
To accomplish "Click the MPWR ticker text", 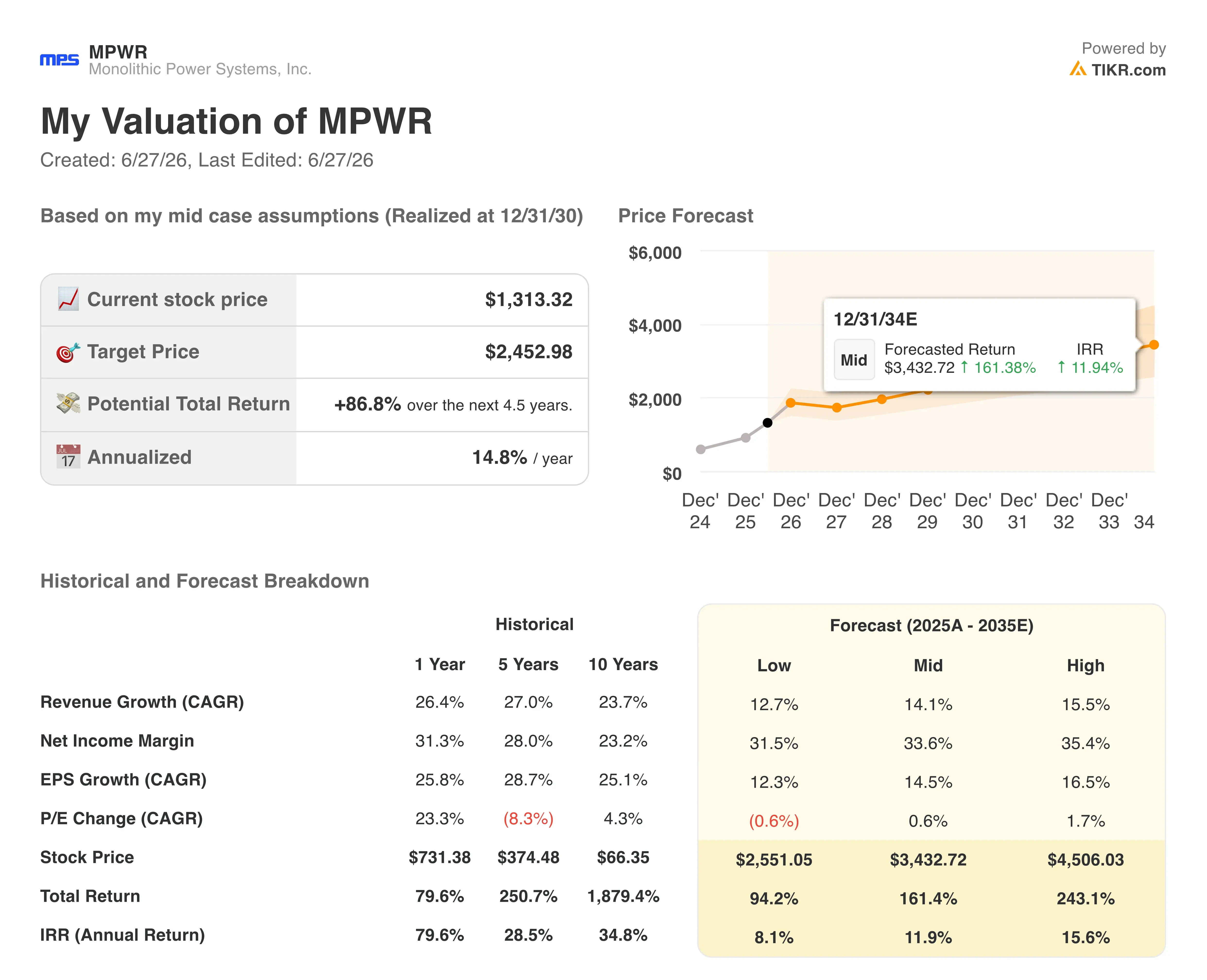I will (118, 52).
